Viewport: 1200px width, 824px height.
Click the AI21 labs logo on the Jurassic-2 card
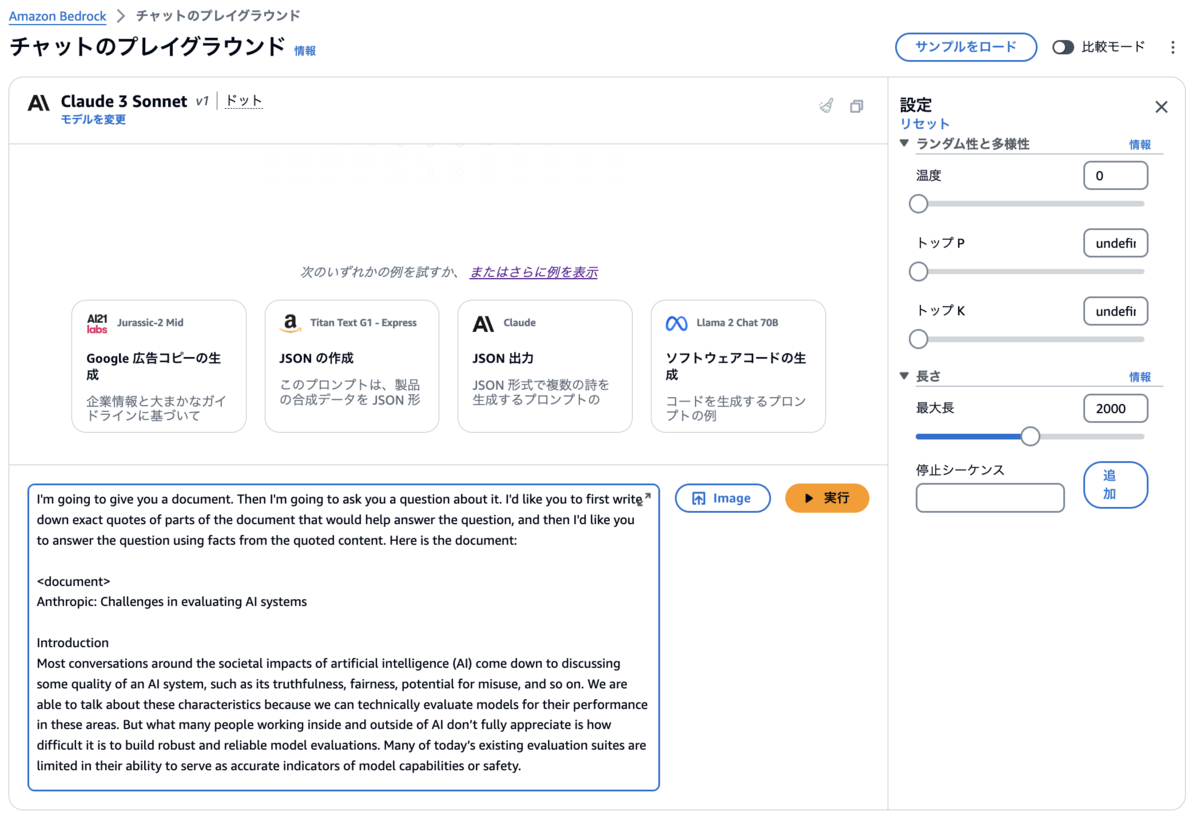96,322
